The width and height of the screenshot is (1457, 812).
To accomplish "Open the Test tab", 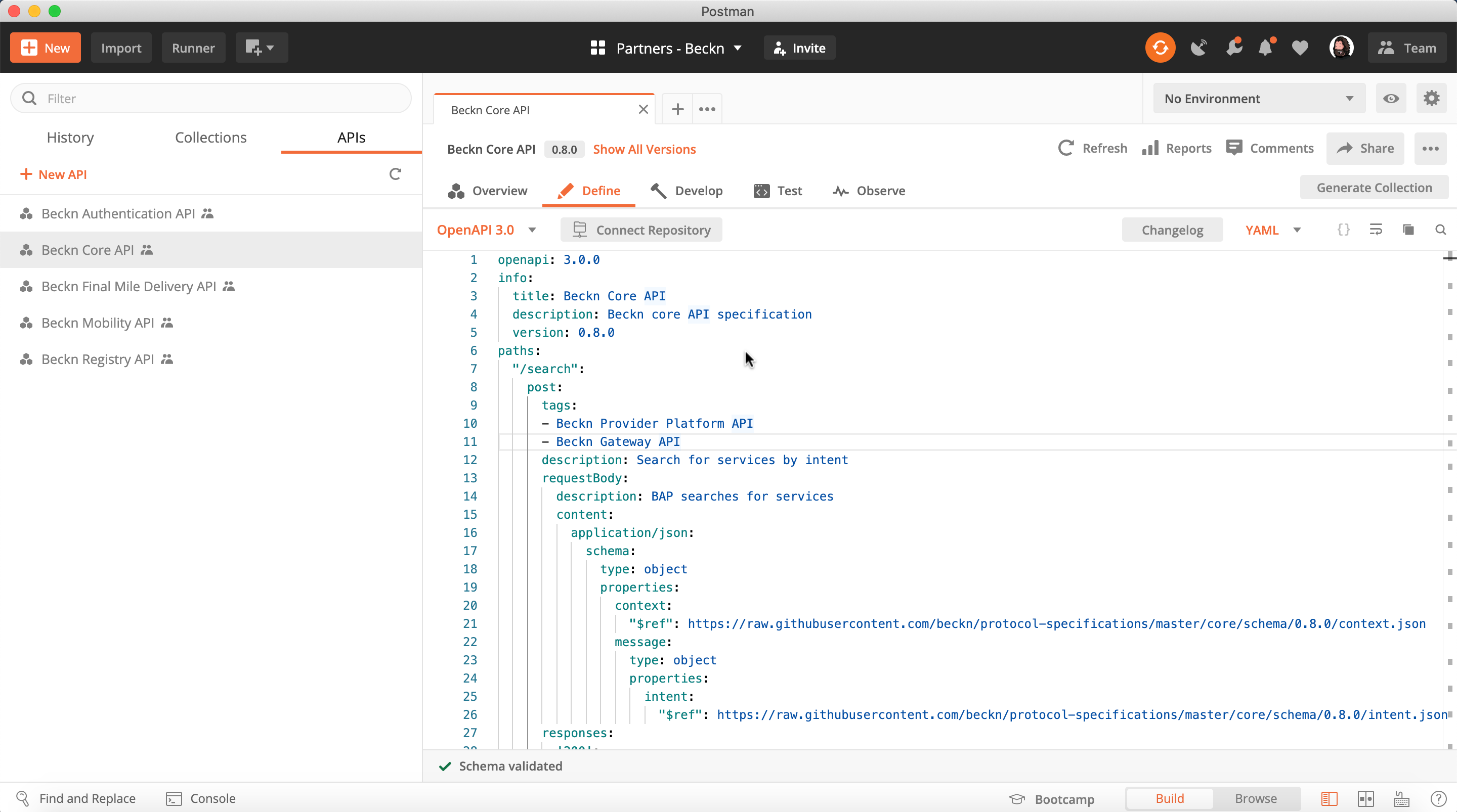I will coord(777,191).
